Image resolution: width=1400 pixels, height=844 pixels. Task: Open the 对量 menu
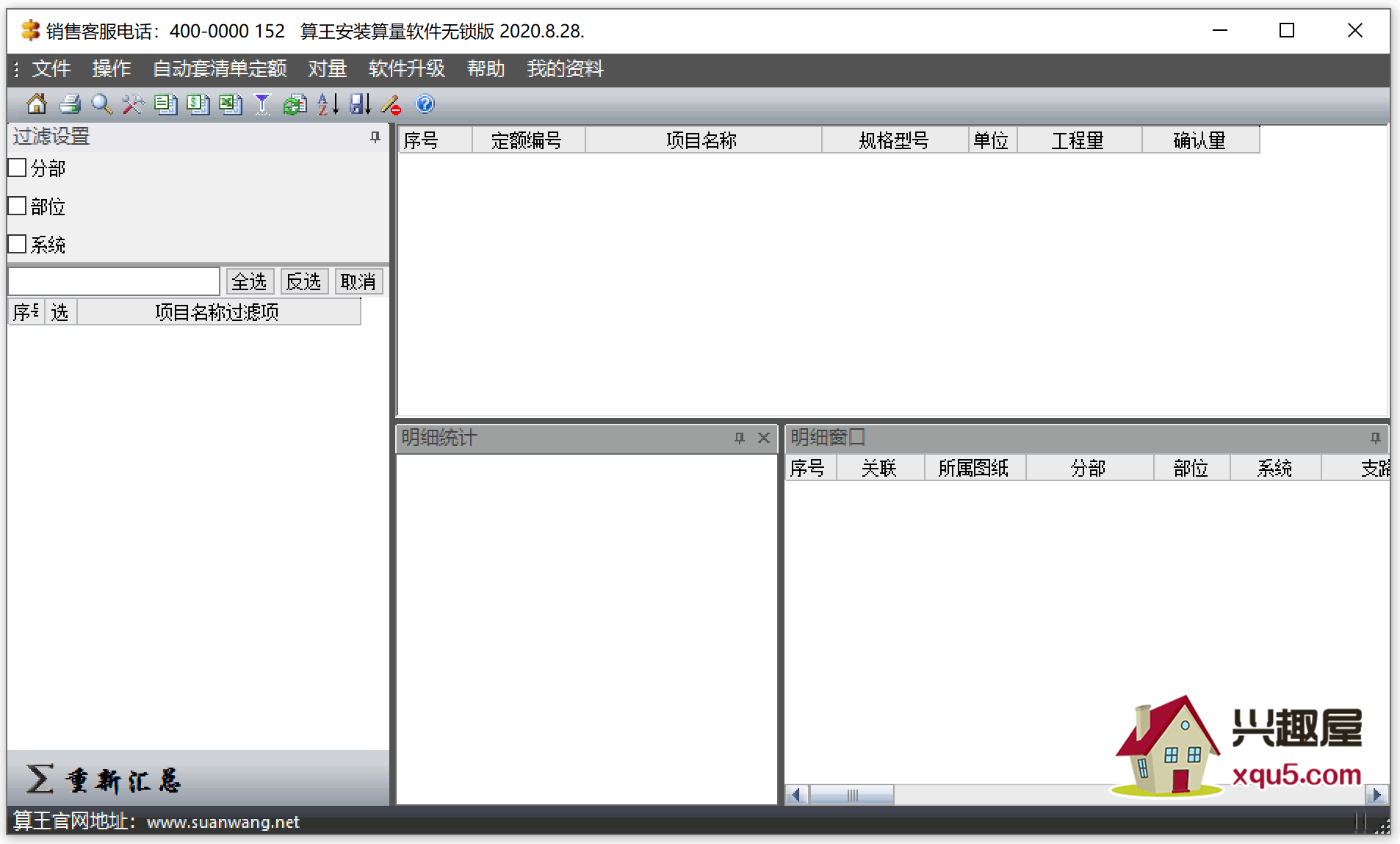327,69
